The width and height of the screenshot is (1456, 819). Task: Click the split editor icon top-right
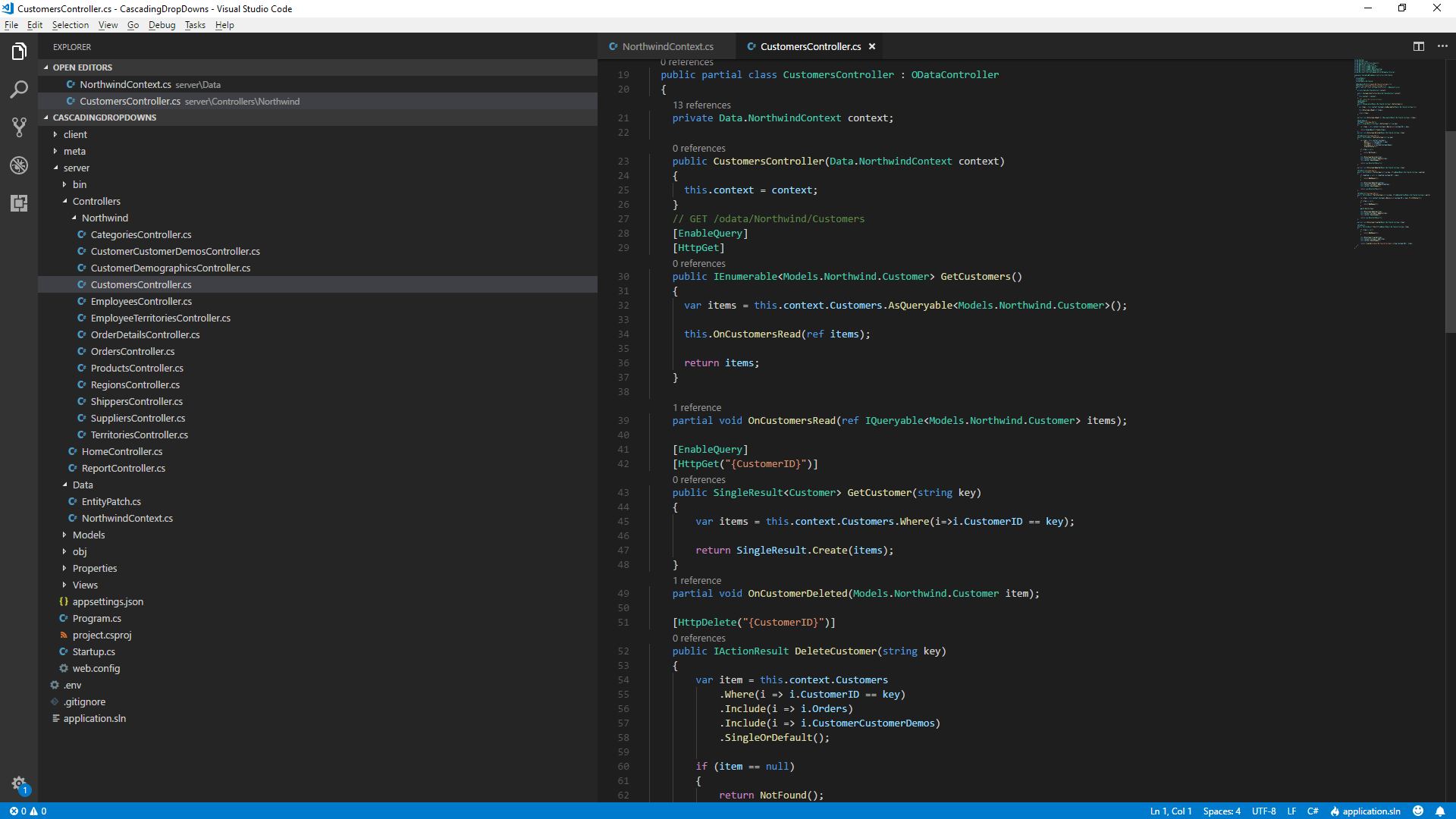1419,46
